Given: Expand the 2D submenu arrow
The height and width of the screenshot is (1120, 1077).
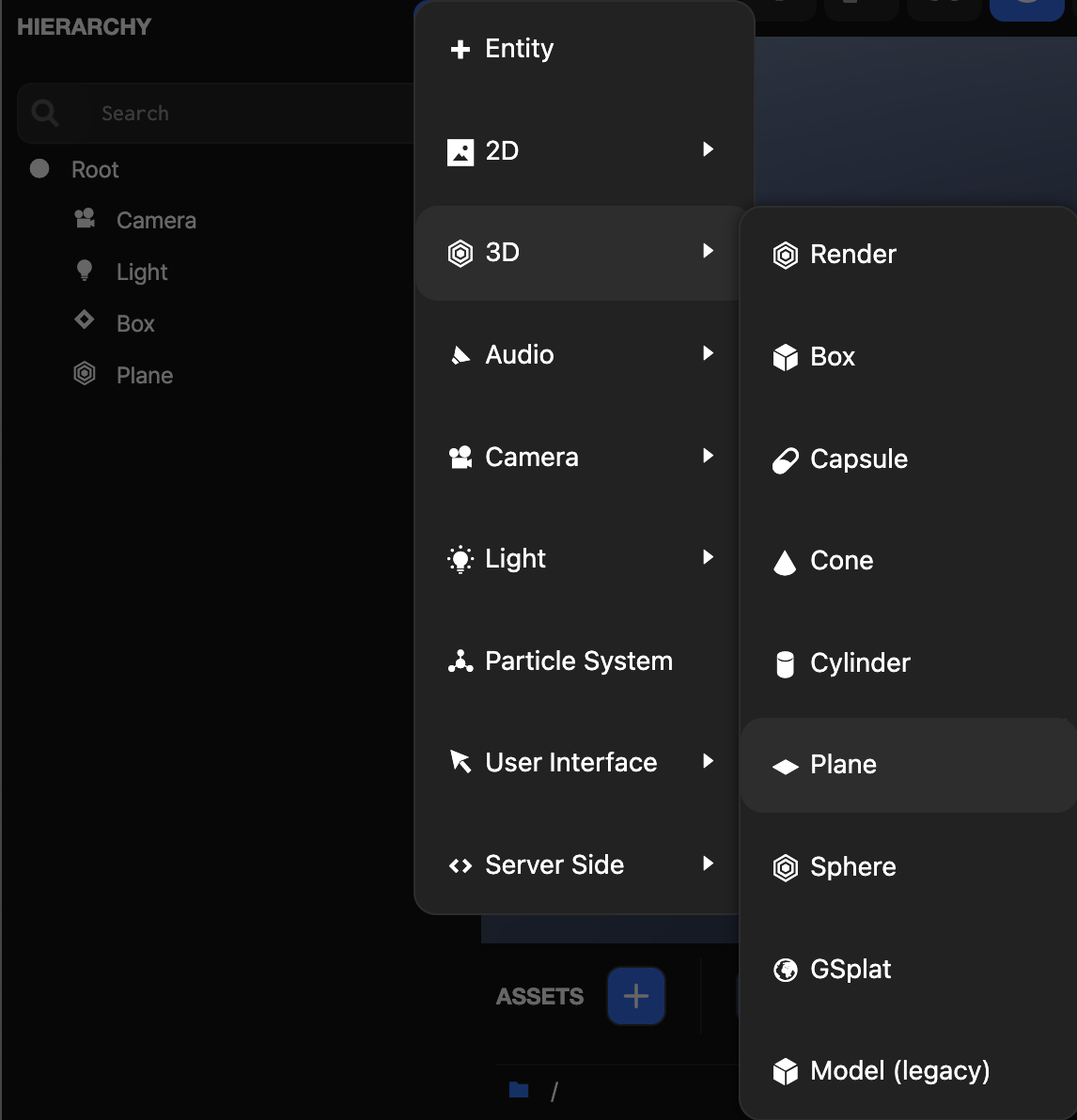Looking at the screenshot, I should 708,149.
